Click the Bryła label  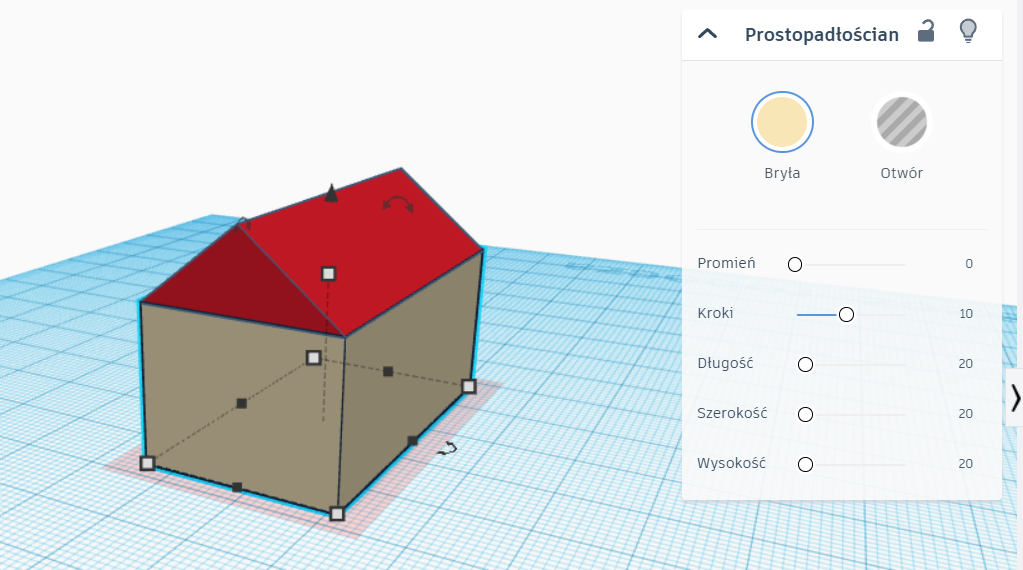782,173
